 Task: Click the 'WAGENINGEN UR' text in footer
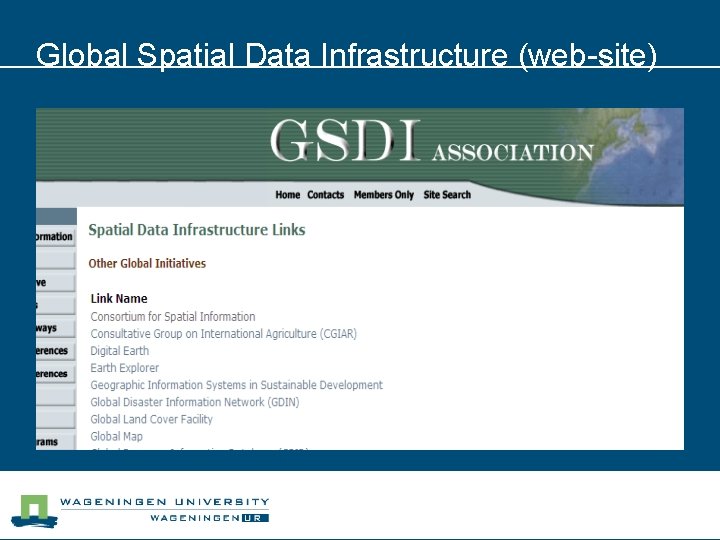coord(209,518)
